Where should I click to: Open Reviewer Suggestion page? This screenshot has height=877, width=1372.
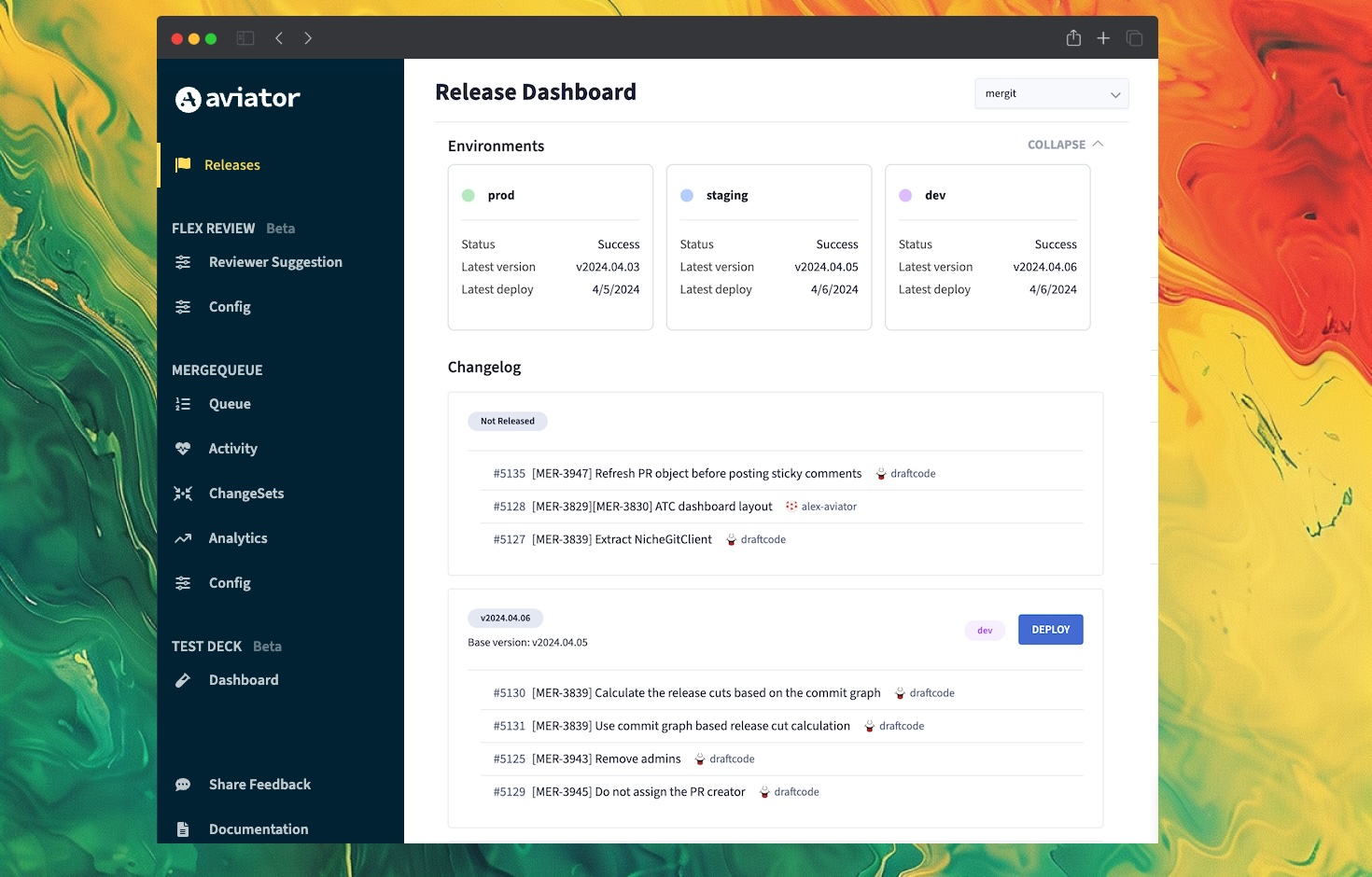tap(275, 262)
